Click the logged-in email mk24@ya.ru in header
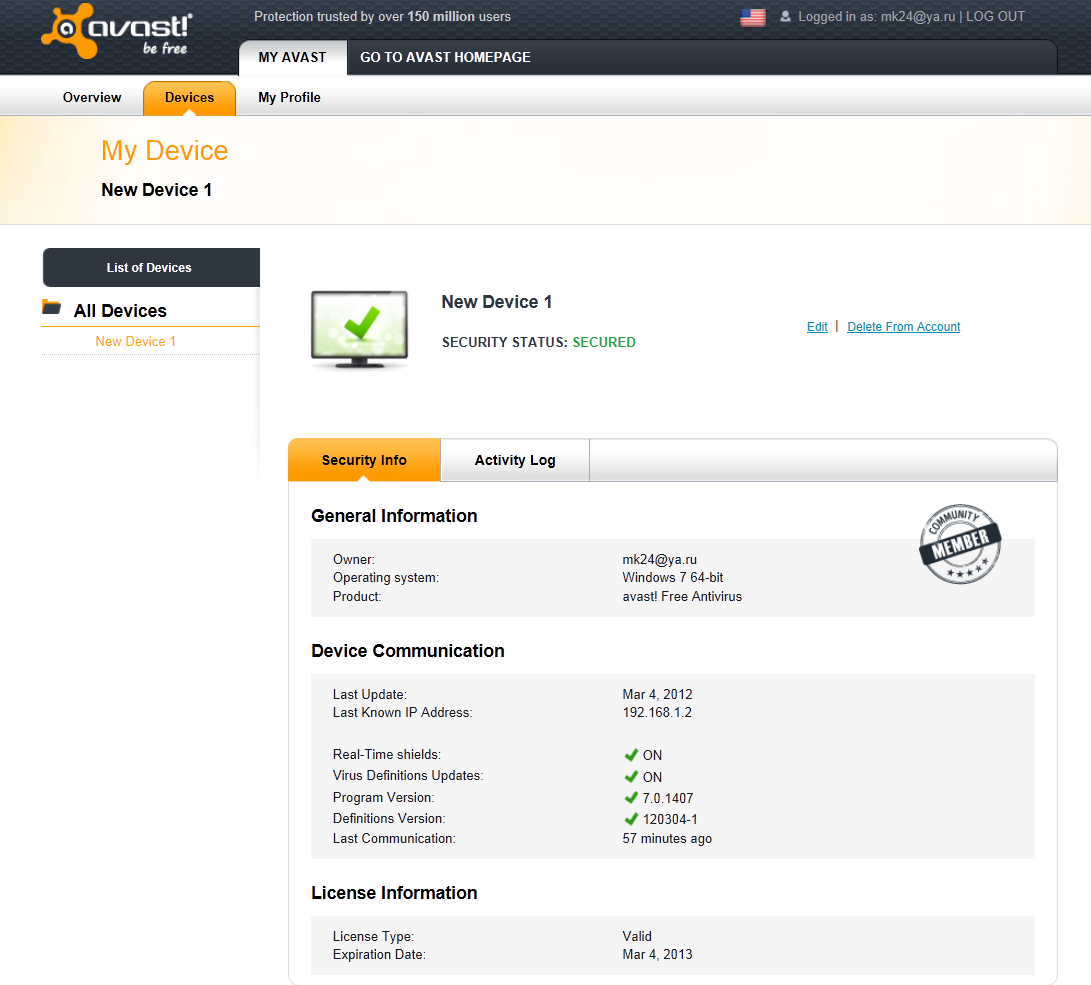Screen dimensions: 1091x985 pyautogui.click(x=918, y=17)
